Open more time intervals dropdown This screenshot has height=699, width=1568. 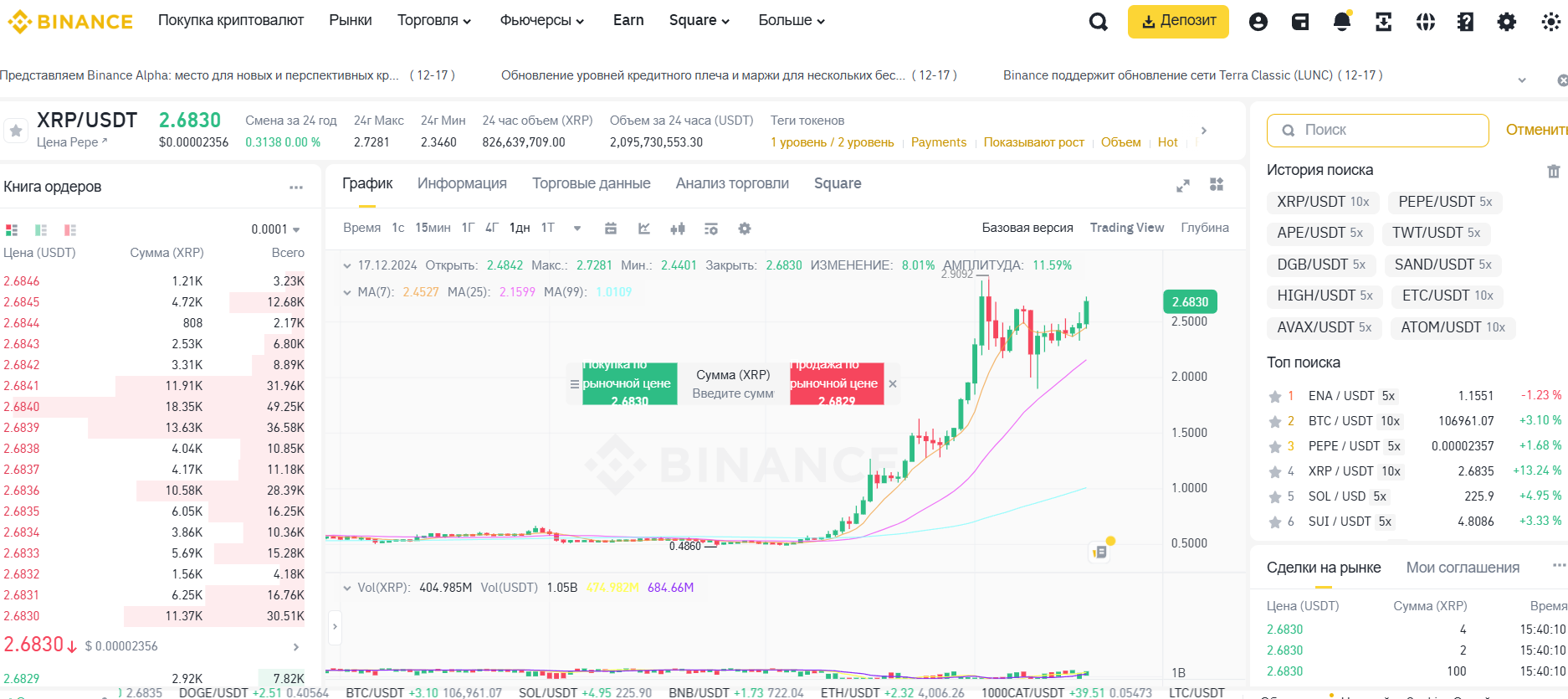click(577, 228)
